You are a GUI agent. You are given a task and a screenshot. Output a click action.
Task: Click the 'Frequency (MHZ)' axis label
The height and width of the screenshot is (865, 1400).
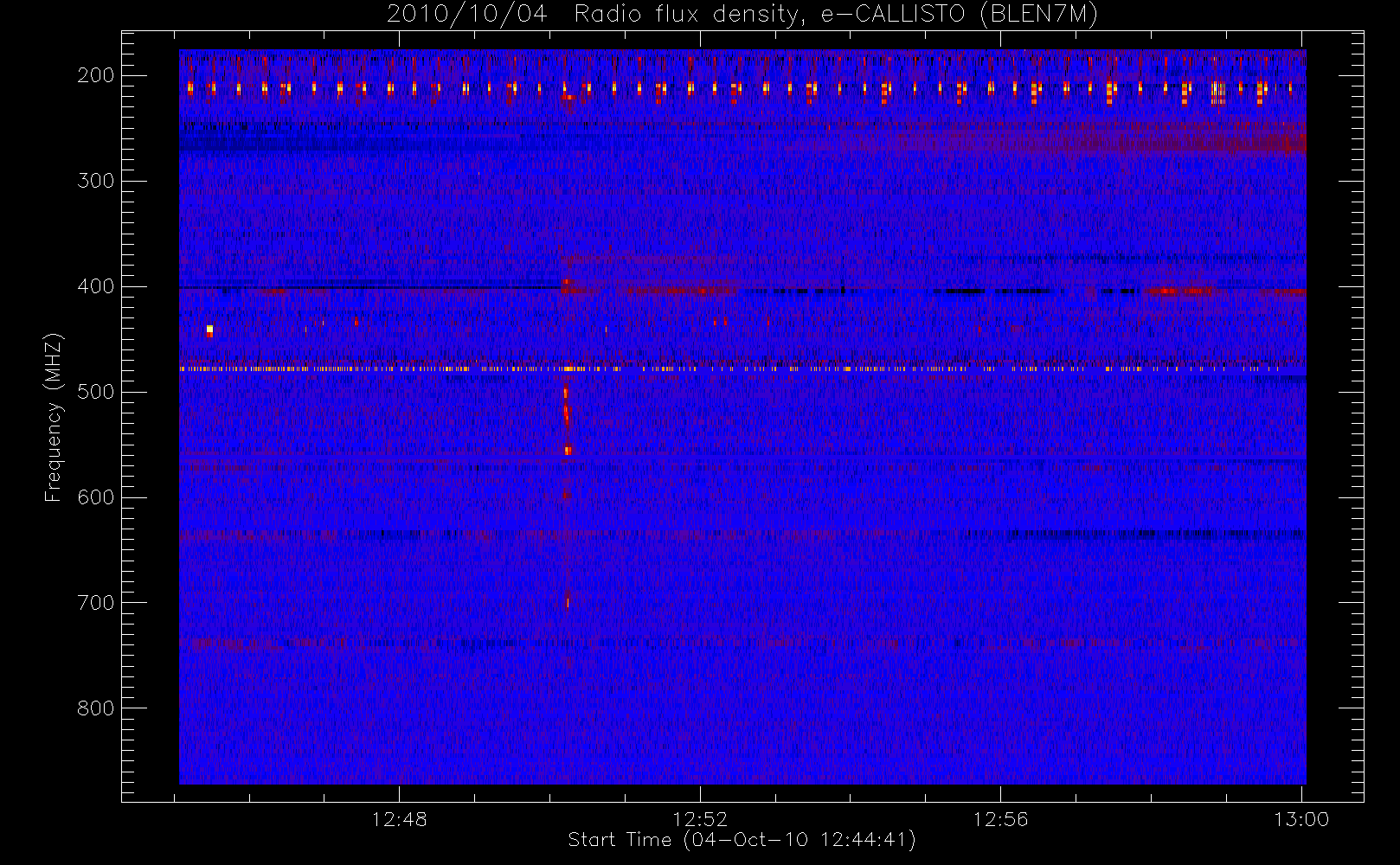click(x=54, y=417)
